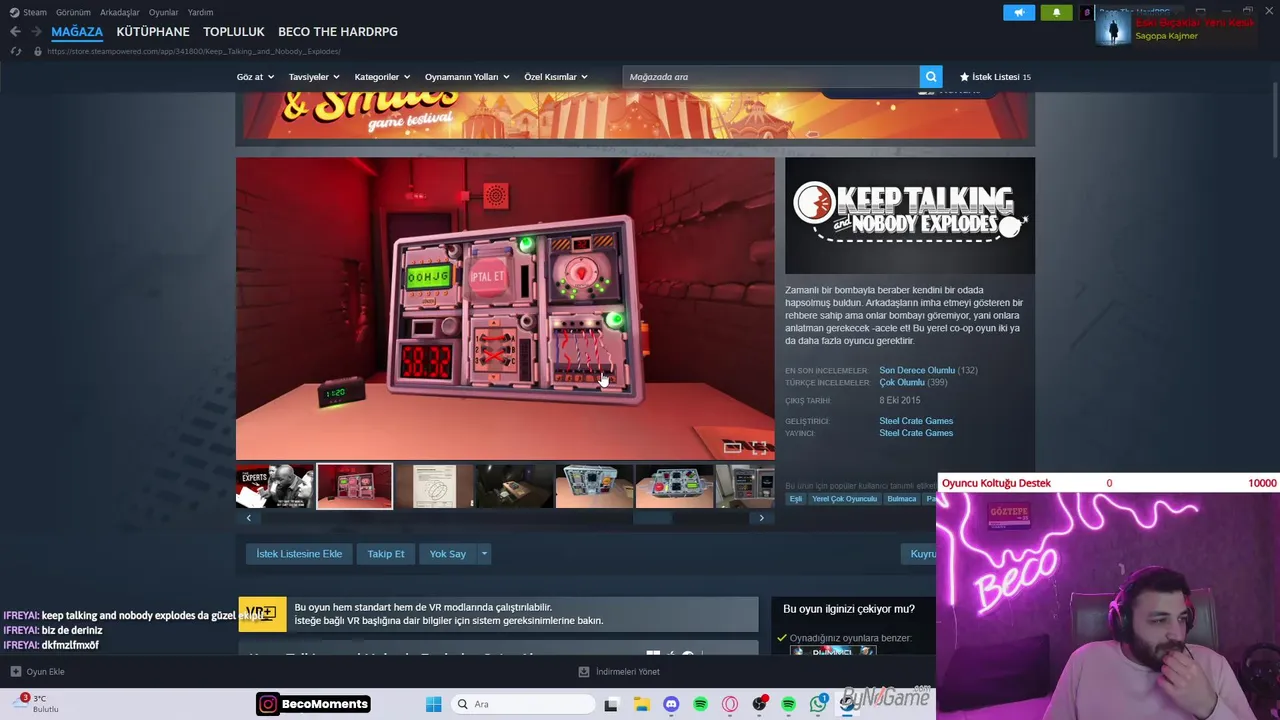Click the store URL address text
Screen dimensions: 1280x720
pos(194,51)
